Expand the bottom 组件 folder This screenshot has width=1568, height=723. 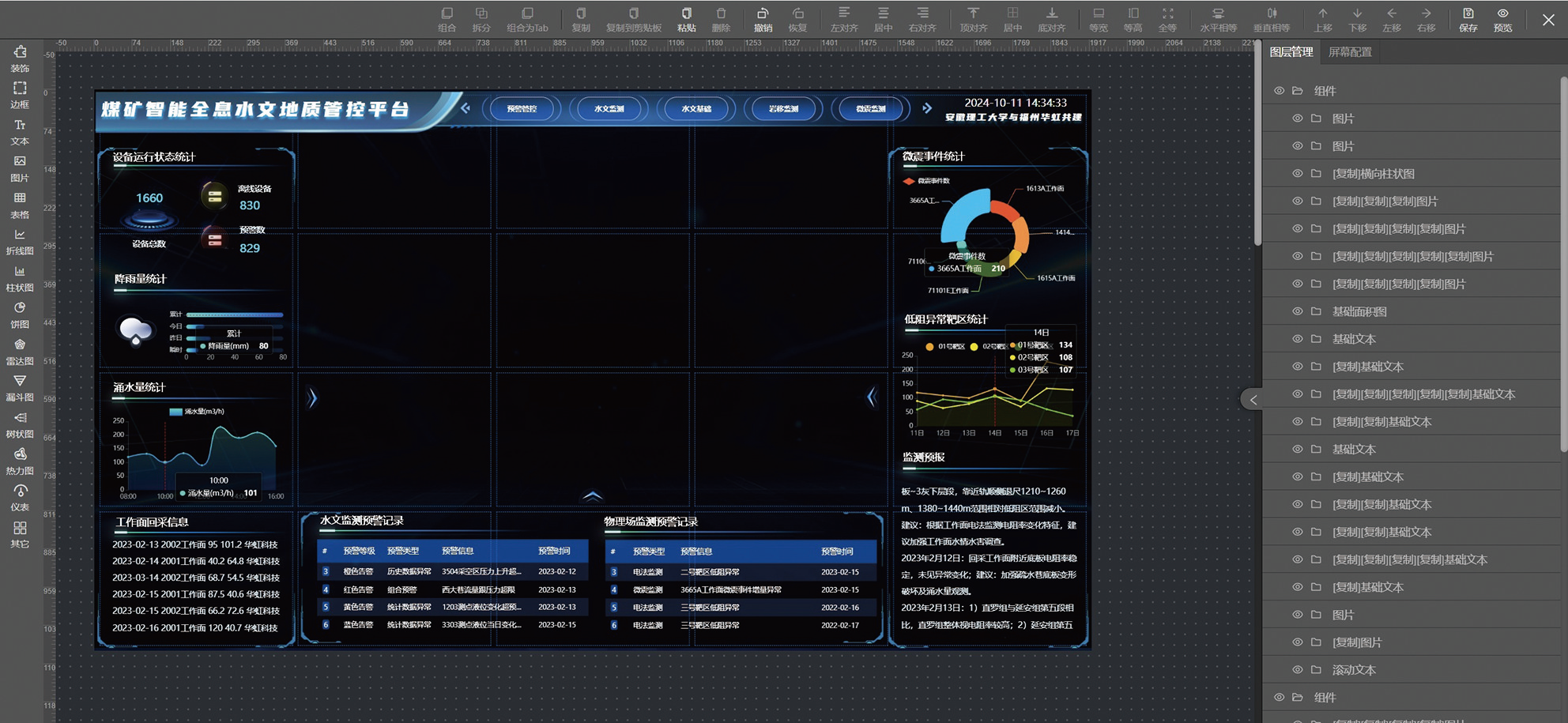[x=1298, y=697]
